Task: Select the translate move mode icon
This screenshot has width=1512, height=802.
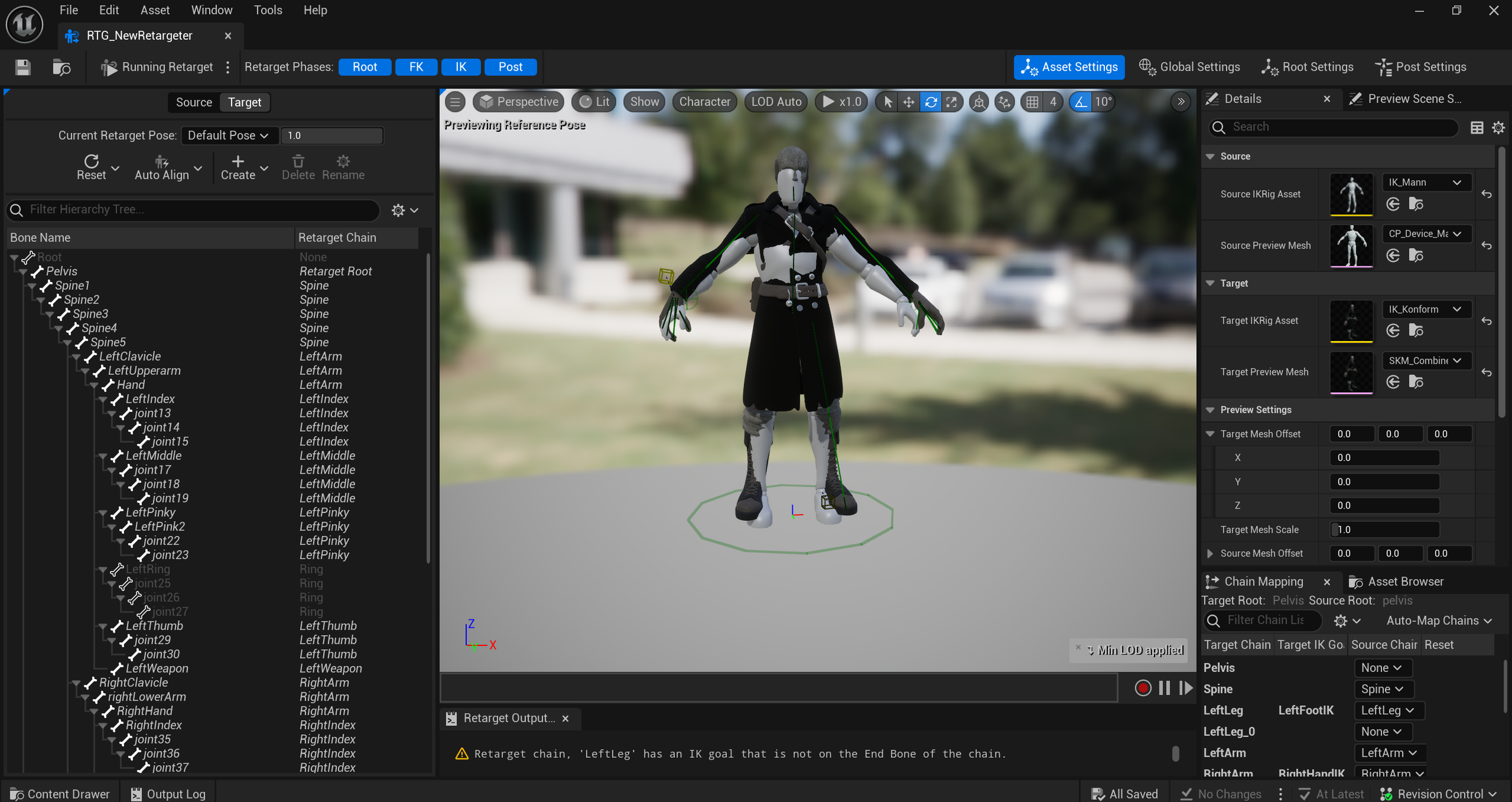Action: (908, 102)
